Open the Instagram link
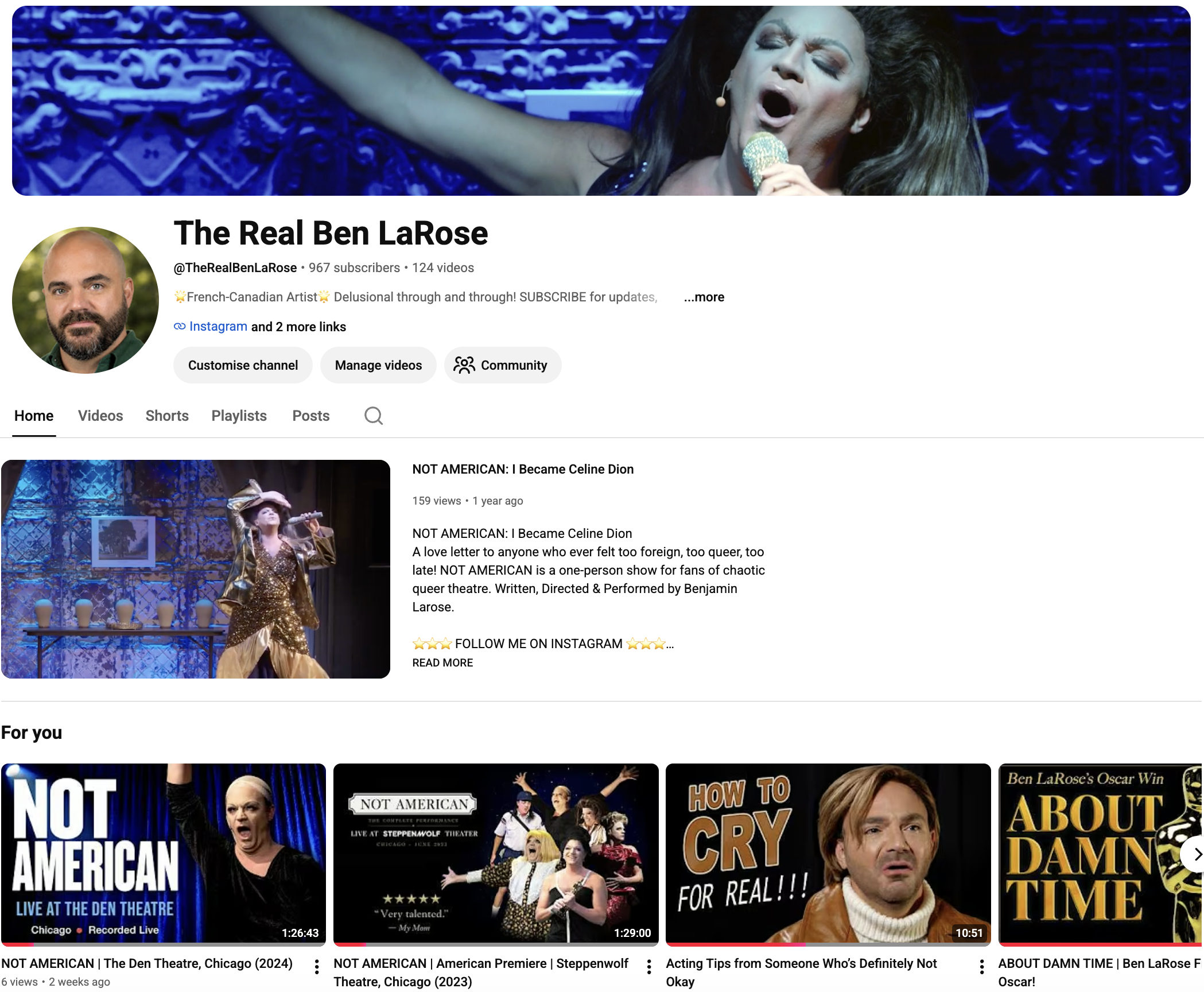 click(x=218, y=327)
